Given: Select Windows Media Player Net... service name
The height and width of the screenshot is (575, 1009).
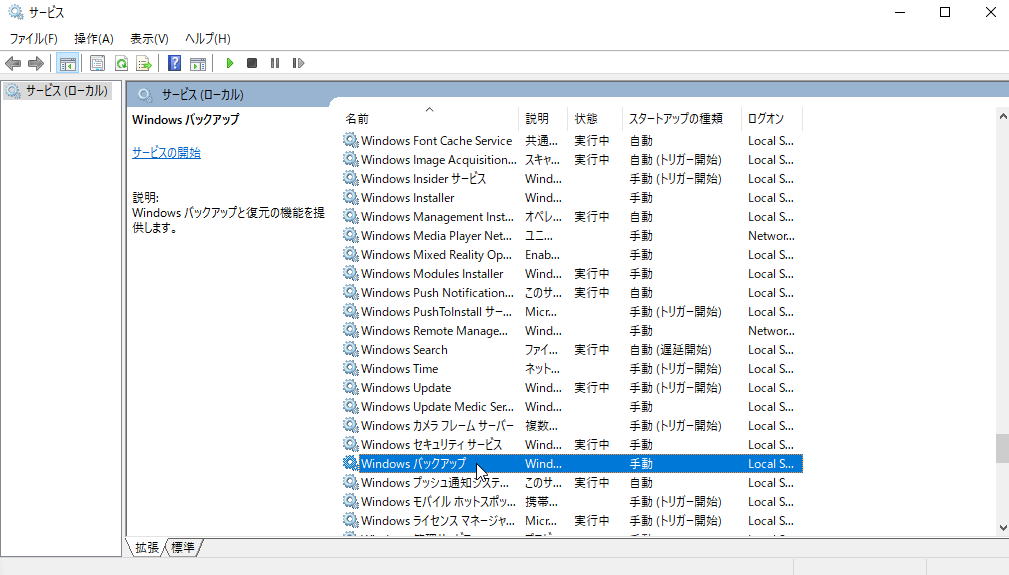Looking at the screenshot, I should (436, 235).
